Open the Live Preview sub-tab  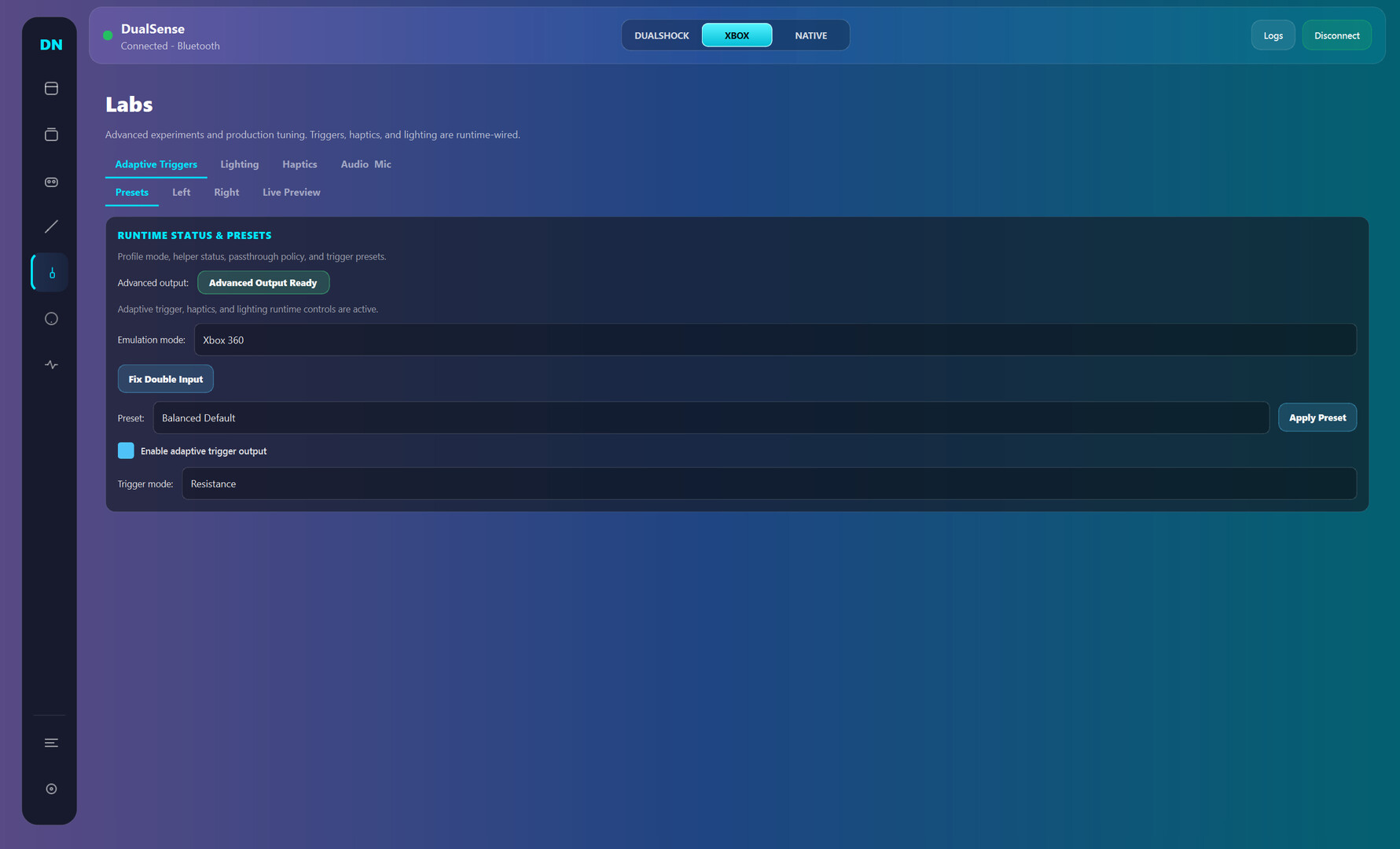(291, 193)
